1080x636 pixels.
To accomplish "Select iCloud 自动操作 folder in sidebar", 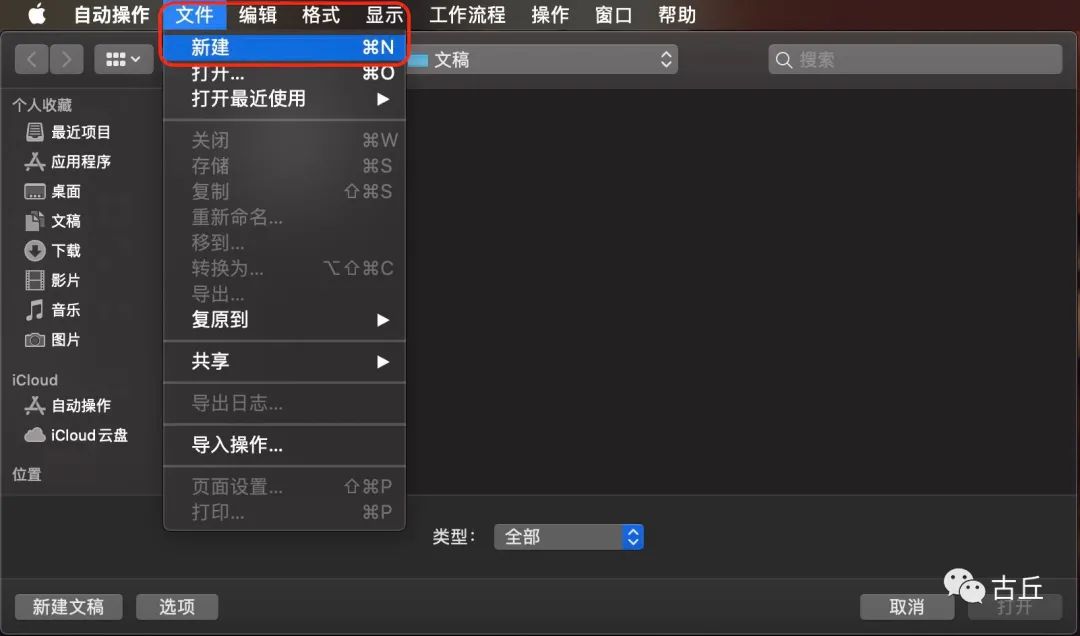I will (68, 405).
